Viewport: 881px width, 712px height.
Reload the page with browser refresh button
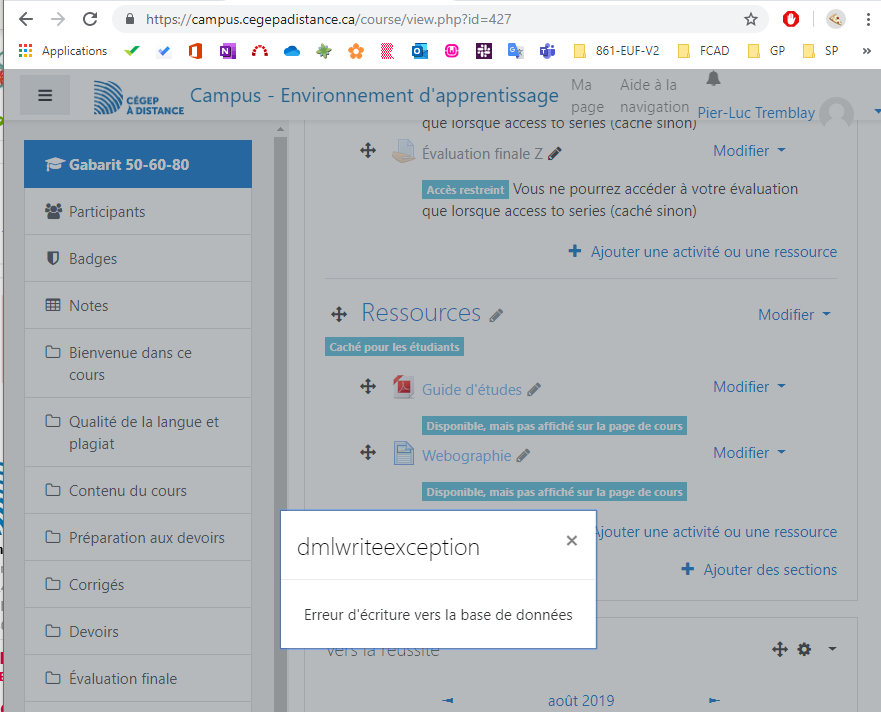click(90, 19)
